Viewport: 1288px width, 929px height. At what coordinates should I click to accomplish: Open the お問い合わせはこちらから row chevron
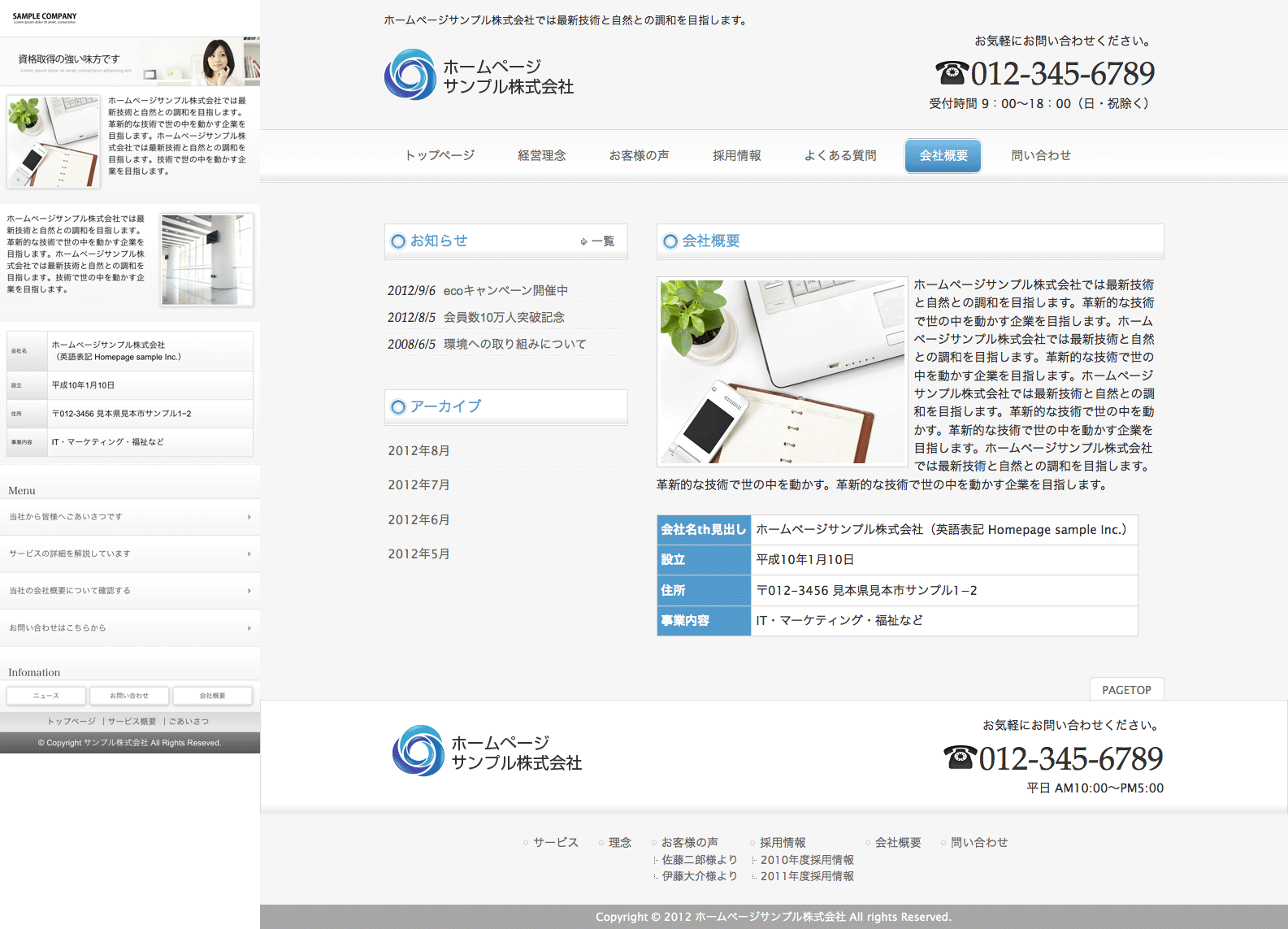(249, 628)
